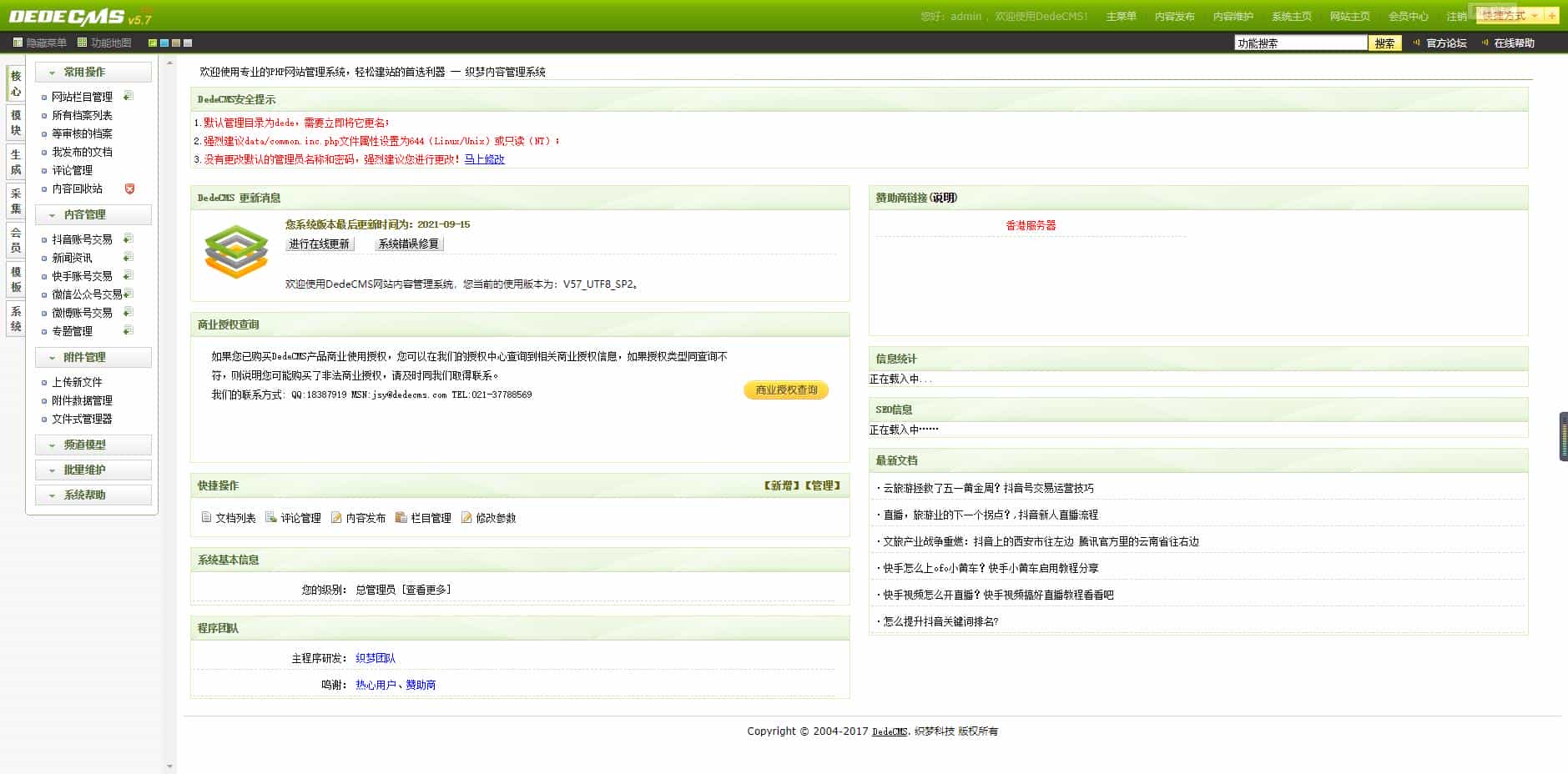1568x774 pixels.
Task: Select the gray skin color swatch
Action: pyautogui.click(x=188, y=43)
